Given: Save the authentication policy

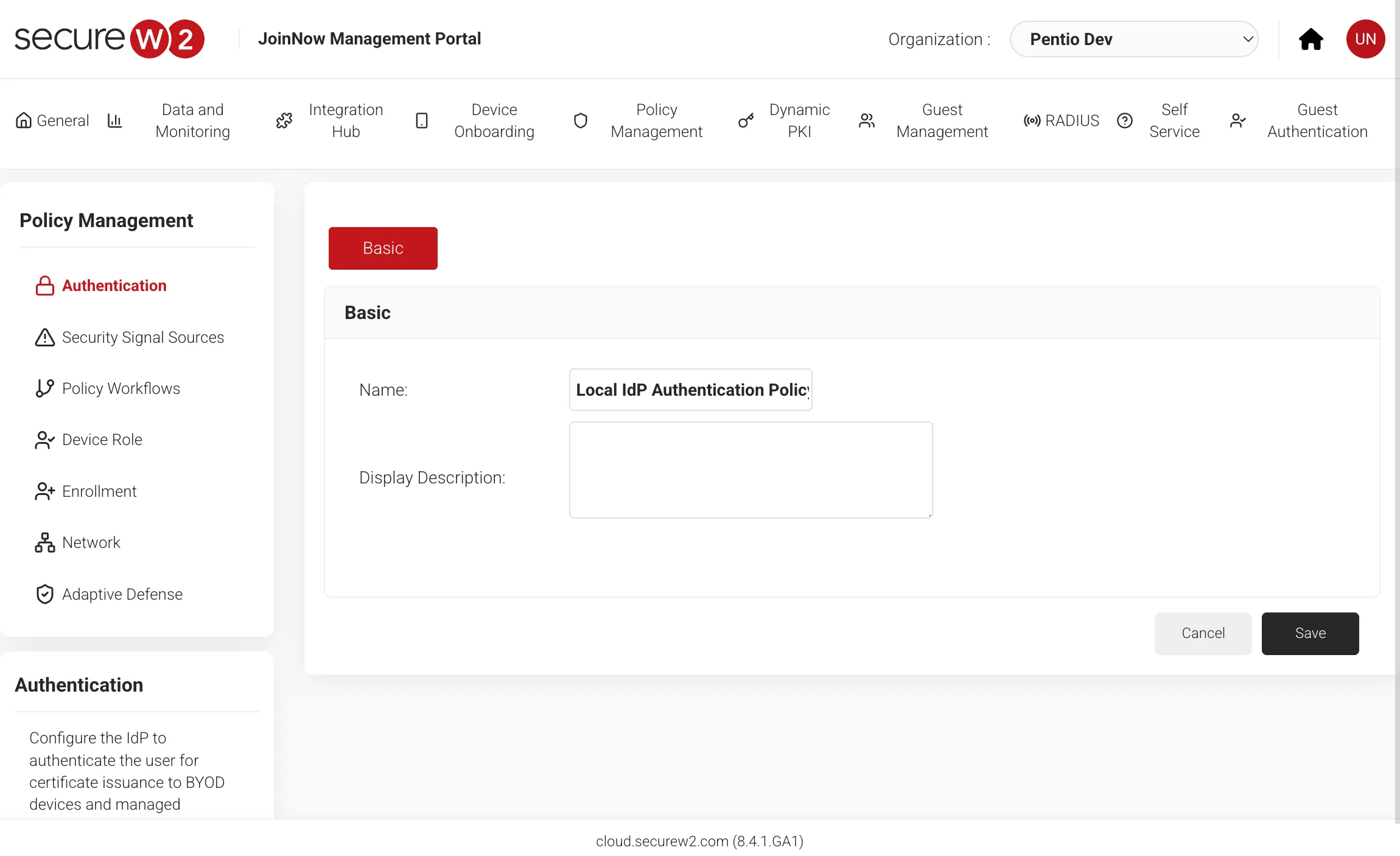Looking at the screenshot, I should pos(1310,634).
